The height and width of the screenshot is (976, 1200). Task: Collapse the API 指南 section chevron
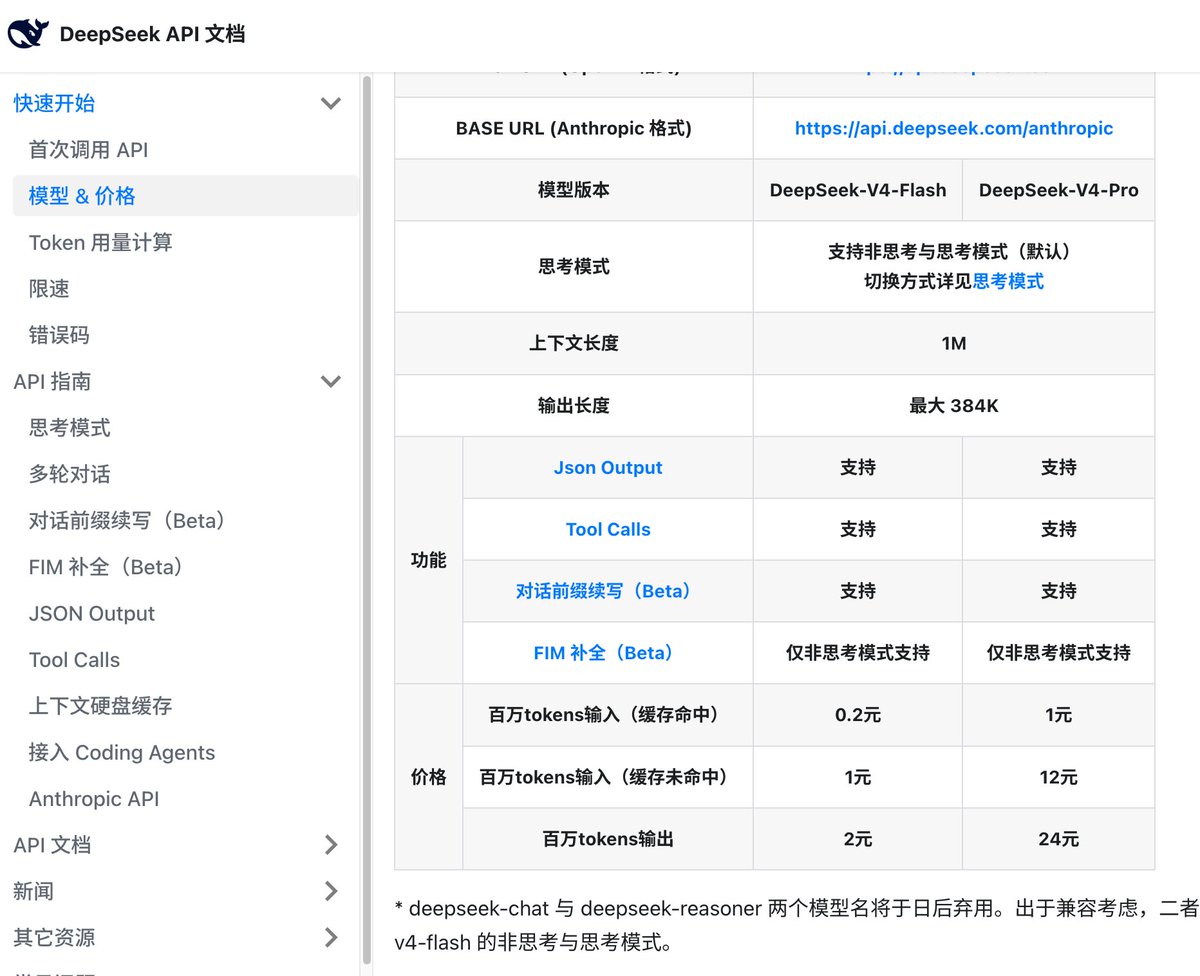pyautogui.click(x=330, y=381)
